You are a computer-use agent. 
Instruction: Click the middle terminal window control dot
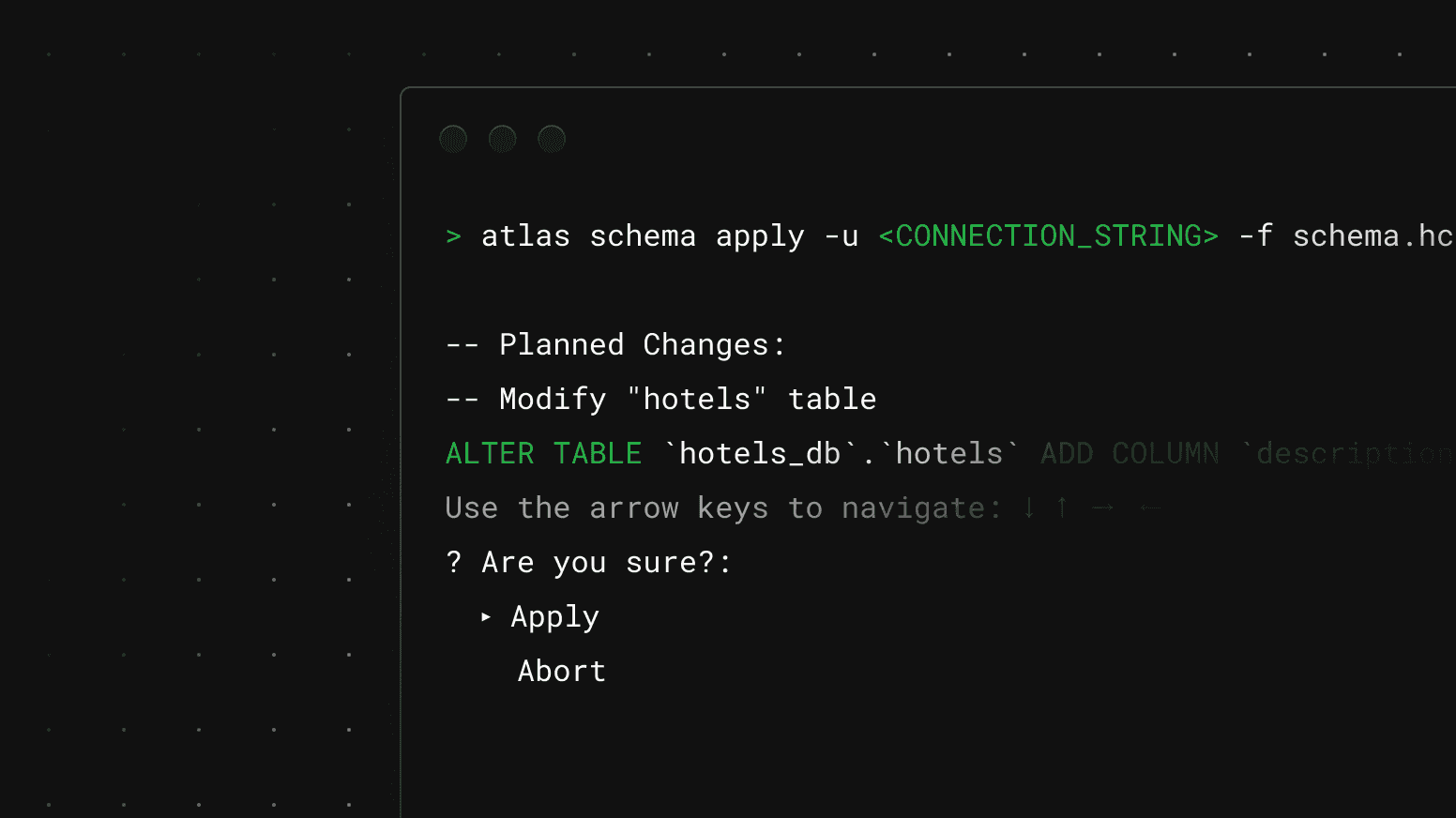503,138
